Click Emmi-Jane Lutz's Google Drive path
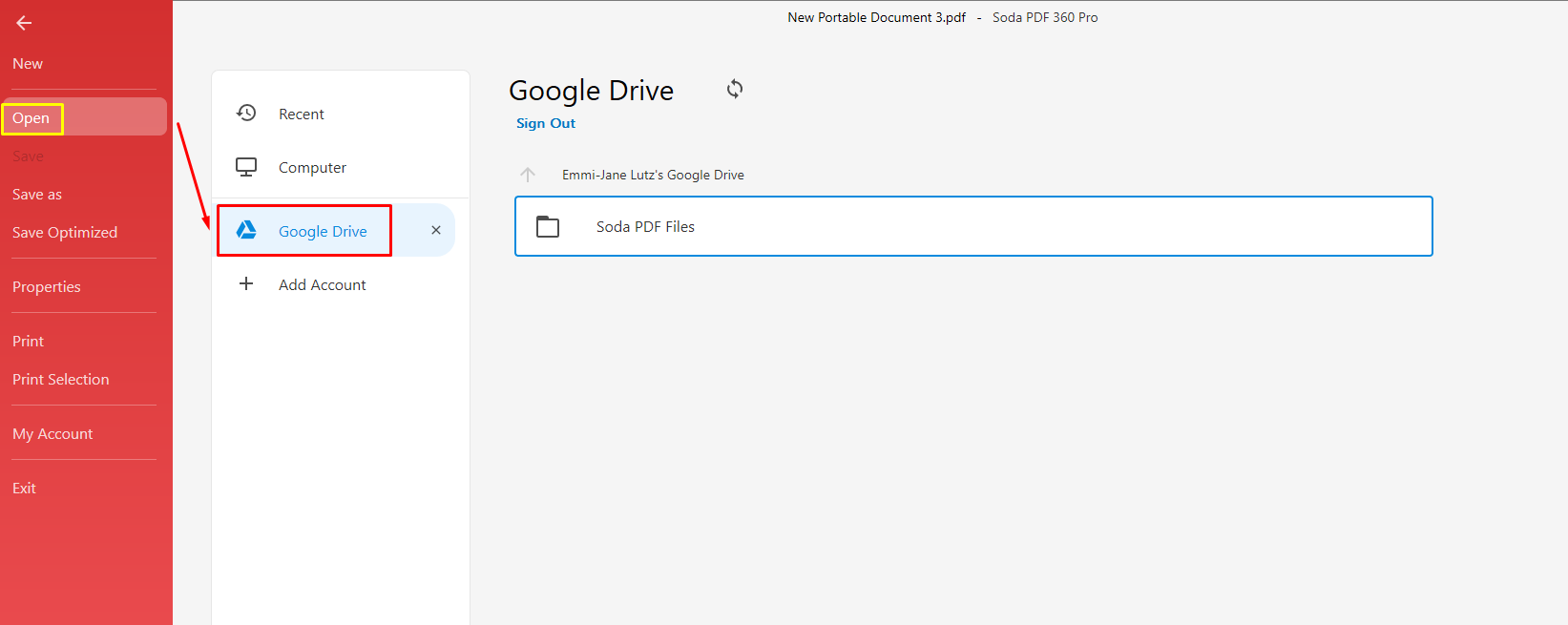 click(x=653, y=175)
